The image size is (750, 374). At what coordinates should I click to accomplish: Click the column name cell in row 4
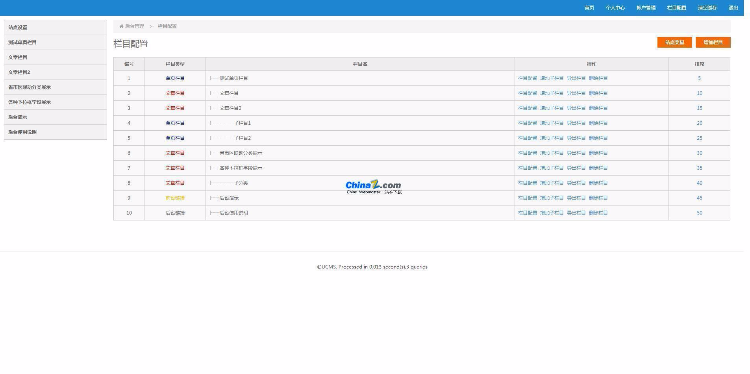(360, 123)
